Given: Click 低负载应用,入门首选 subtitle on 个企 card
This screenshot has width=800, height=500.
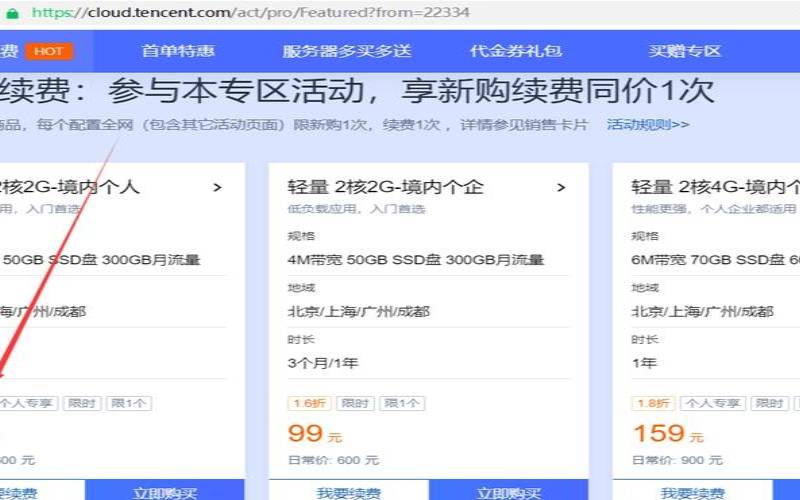Looking at the screenshot, I should coord(356,209).
